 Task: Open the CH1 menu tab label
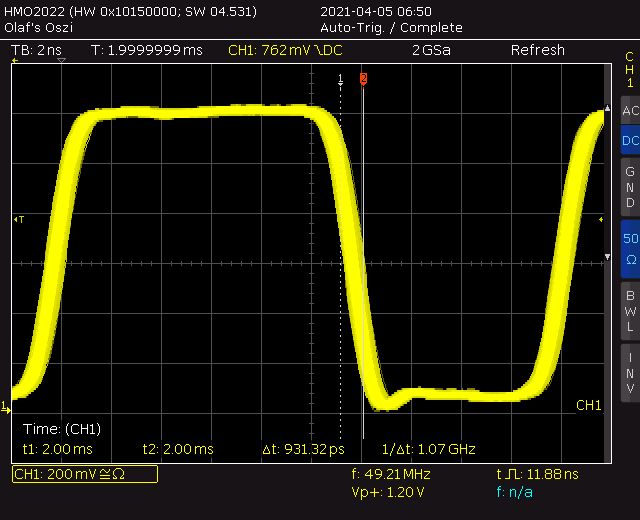point(629,70)
